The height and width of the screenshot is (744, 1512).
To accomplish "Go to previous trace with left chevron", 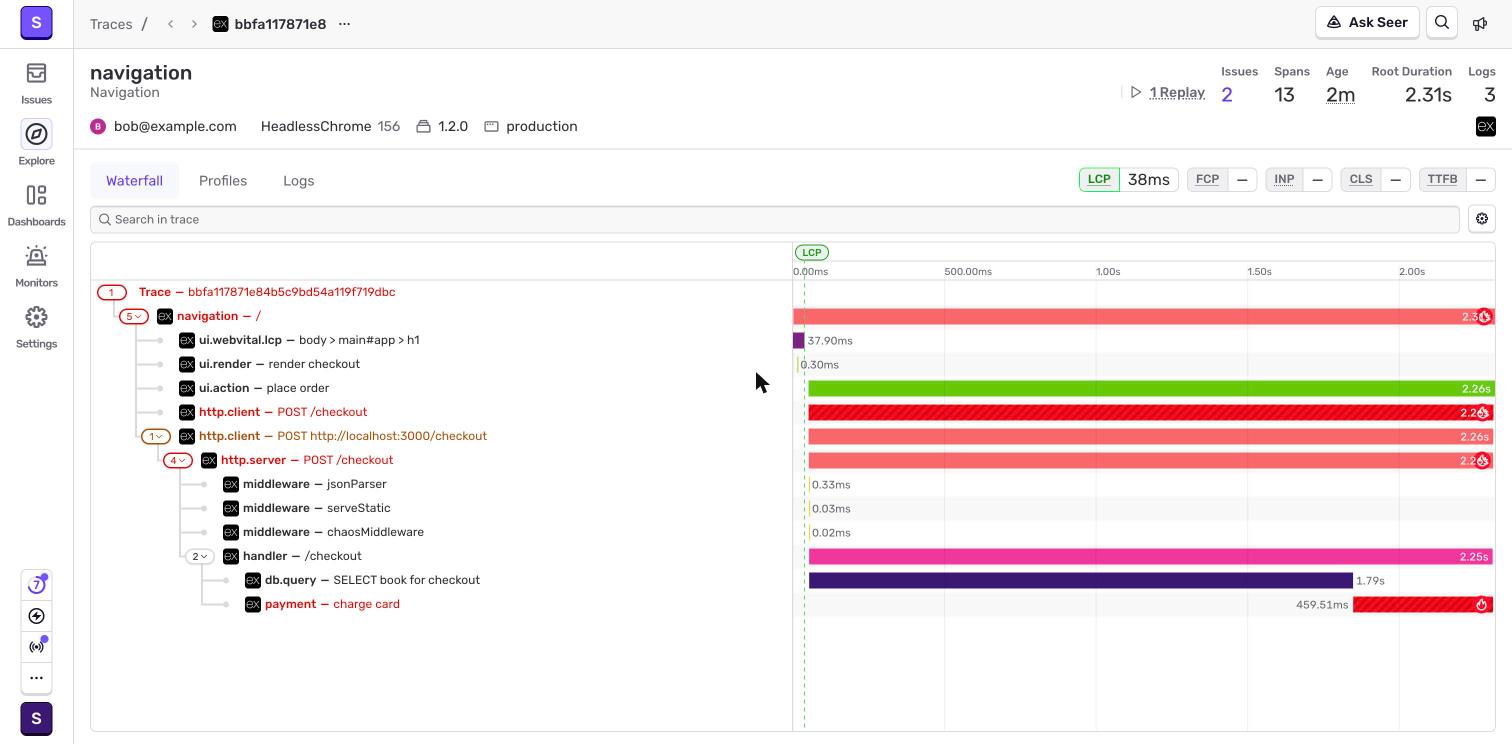I will click(171, 24).
